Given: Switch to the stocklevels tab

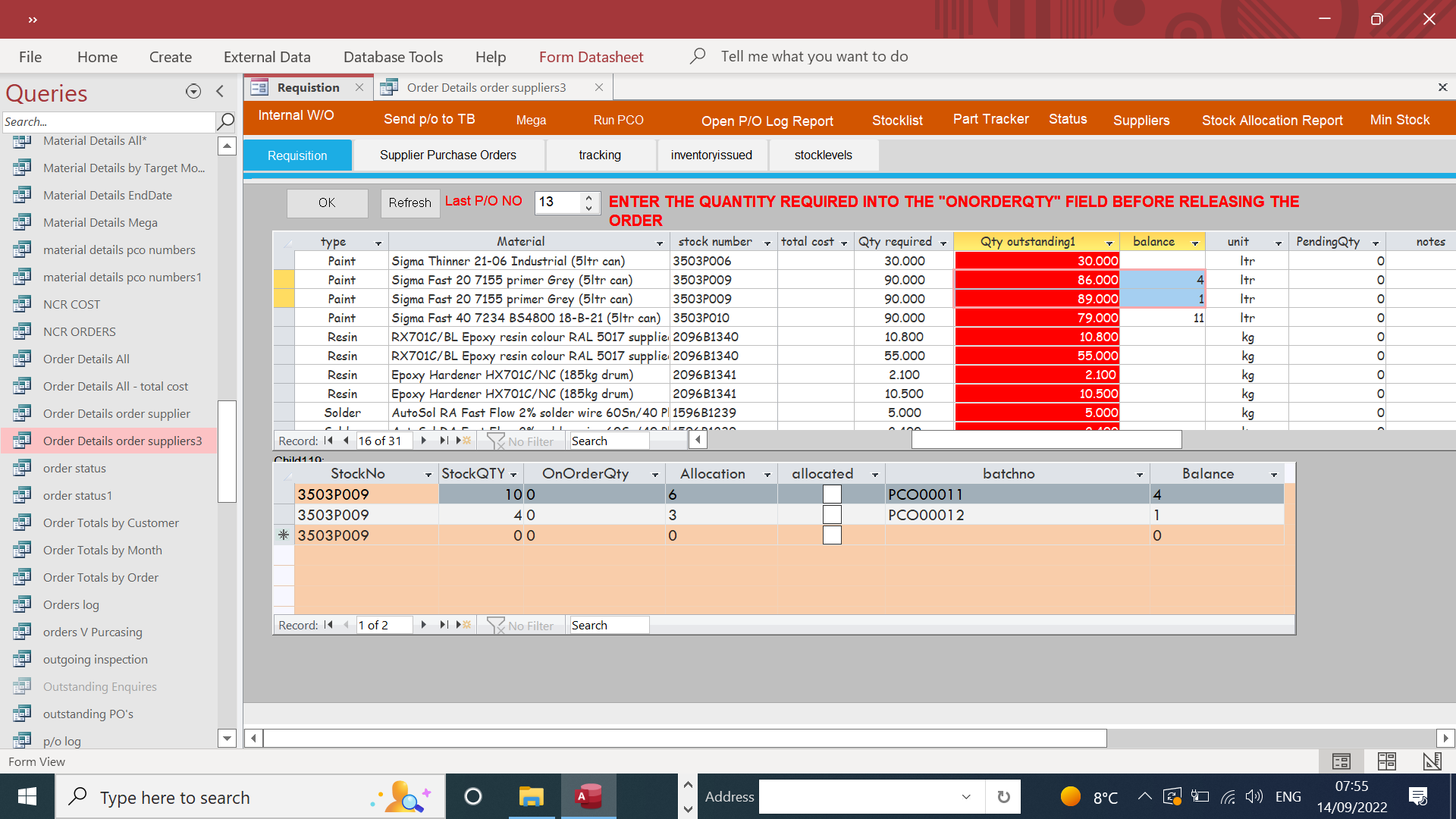Looking at the screenshot, I should pos(824,155).
